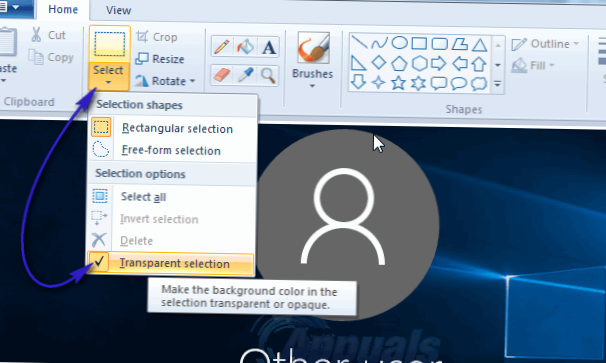Select the Magnifier tool
606x363 pixels.
[269, 75]
